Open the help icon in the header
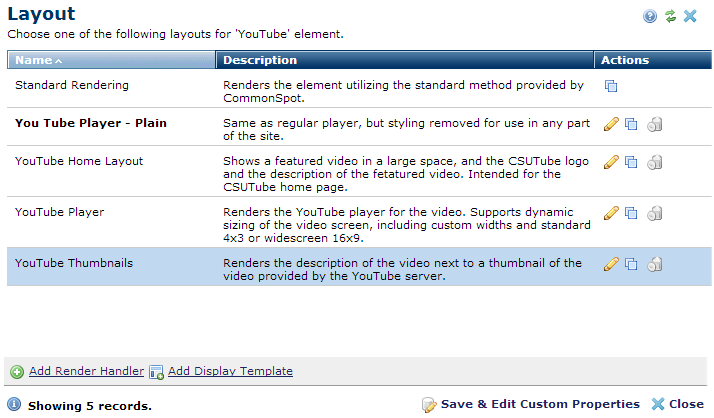This screenshot has width=714, height=418. coord(651,16)
